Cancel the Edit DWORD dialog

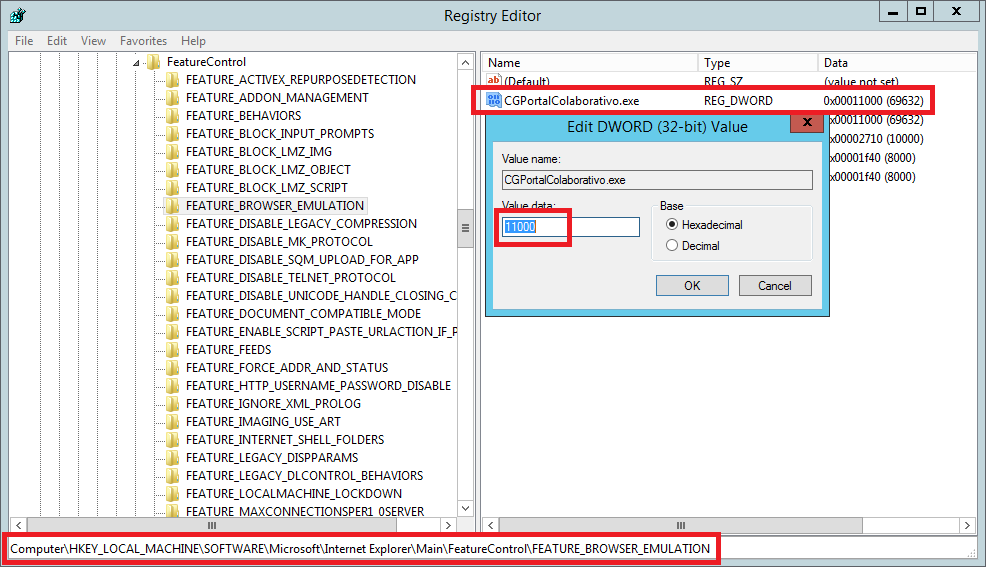coord(775,285)
